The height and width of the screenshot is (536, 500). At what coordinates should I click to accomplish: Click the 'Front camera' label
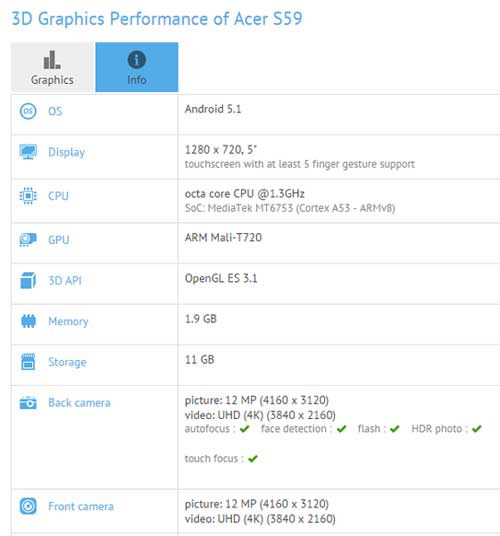click(81, 506)
